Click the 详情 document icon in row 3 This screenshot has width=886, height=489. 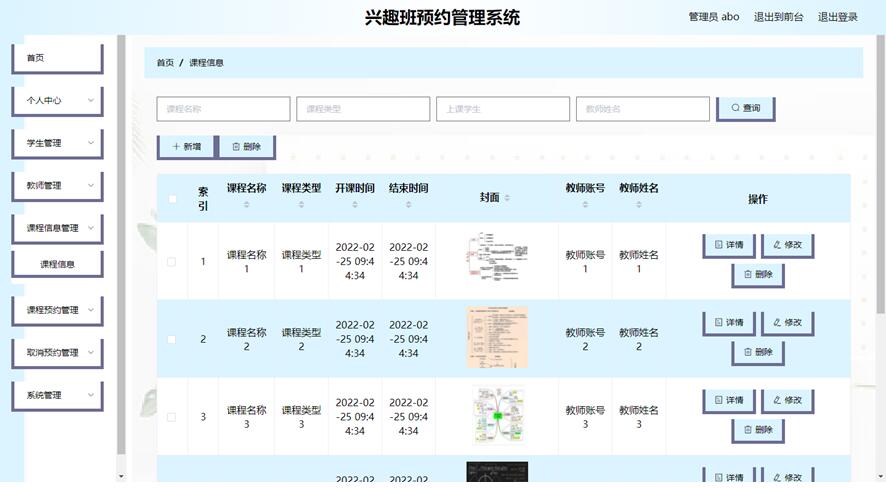click(x=718, y=400)
